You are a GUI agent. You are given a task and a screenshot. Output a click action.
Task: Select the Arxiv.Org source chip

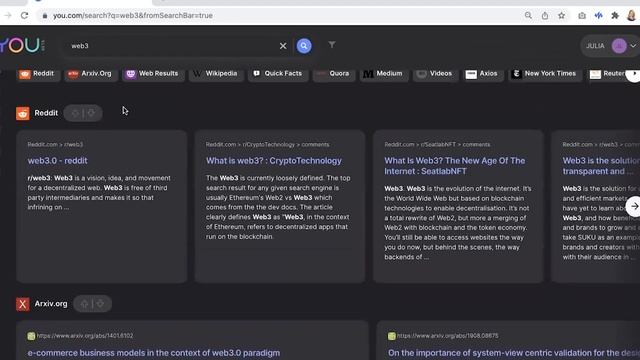pyautogui.click(x=90, y=74)
